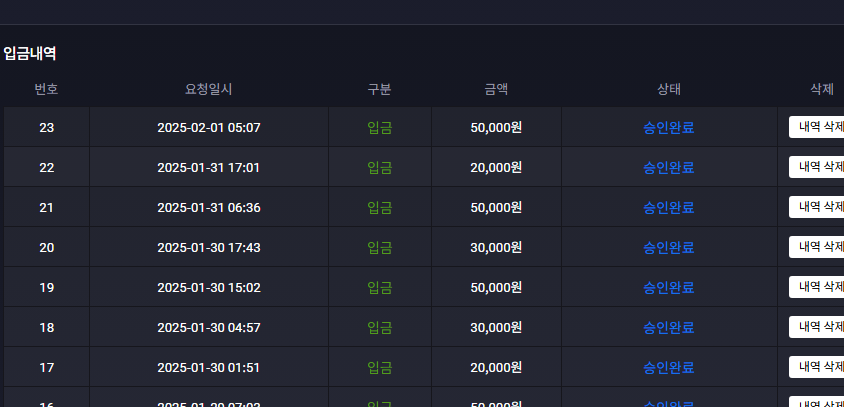Image resolution: width=844 pixels, height=407 pixels.
Task: Select the 요청일시 column header
Action: pyautogui.click(x=209, y=89)
